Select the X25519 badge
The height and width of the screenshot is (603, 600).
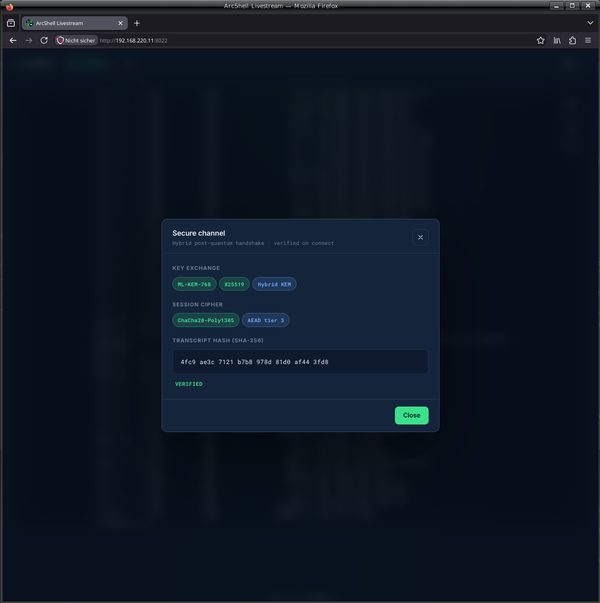(x=234, y=284)
